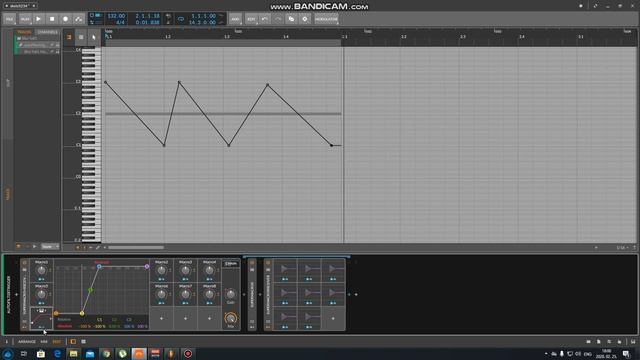Toggle power of the narrow middle device
The image size is (640, 360).
[x=252, y=263]
